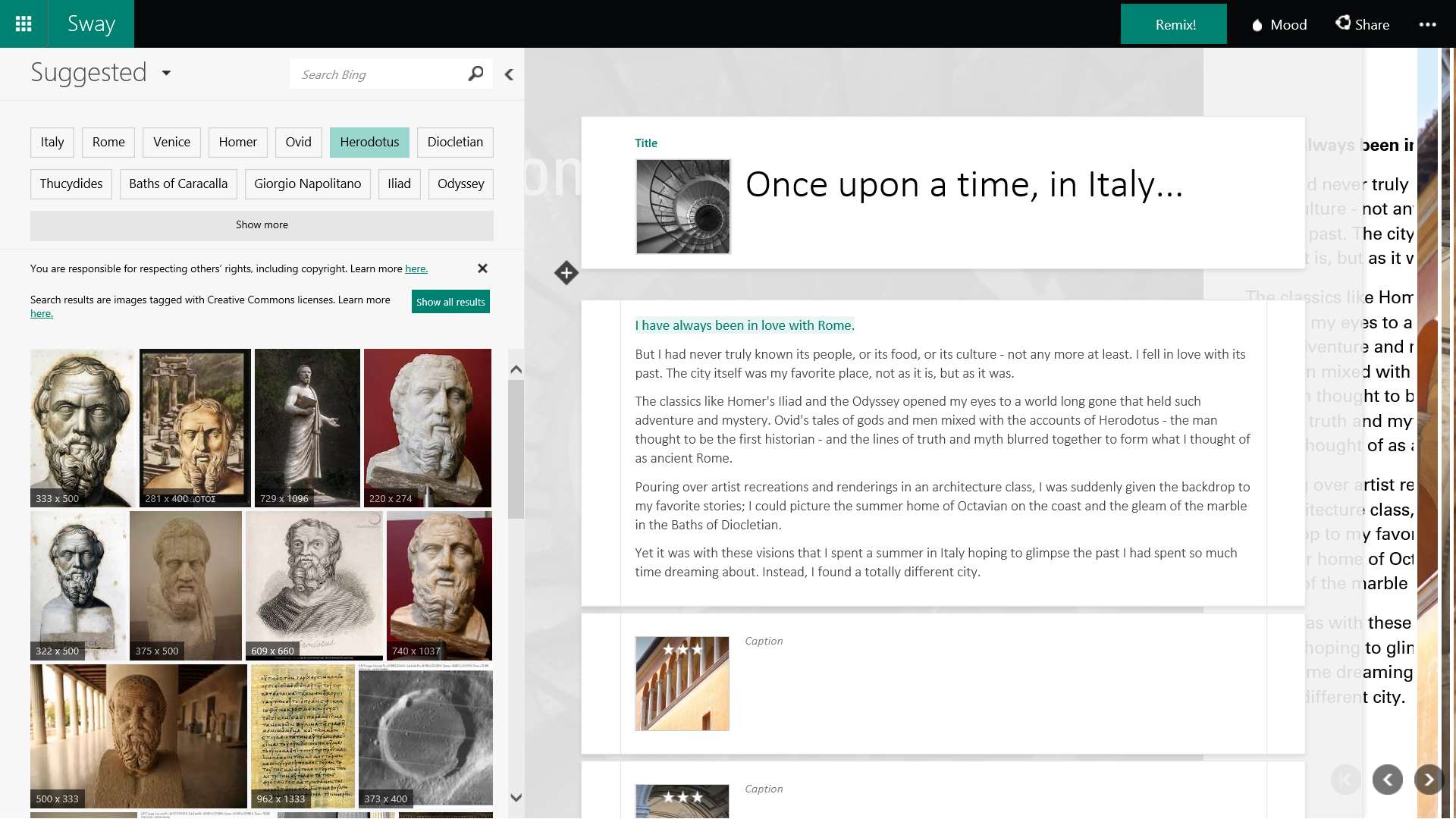Toggle the Homer suggestion tag

coord(237,142)
